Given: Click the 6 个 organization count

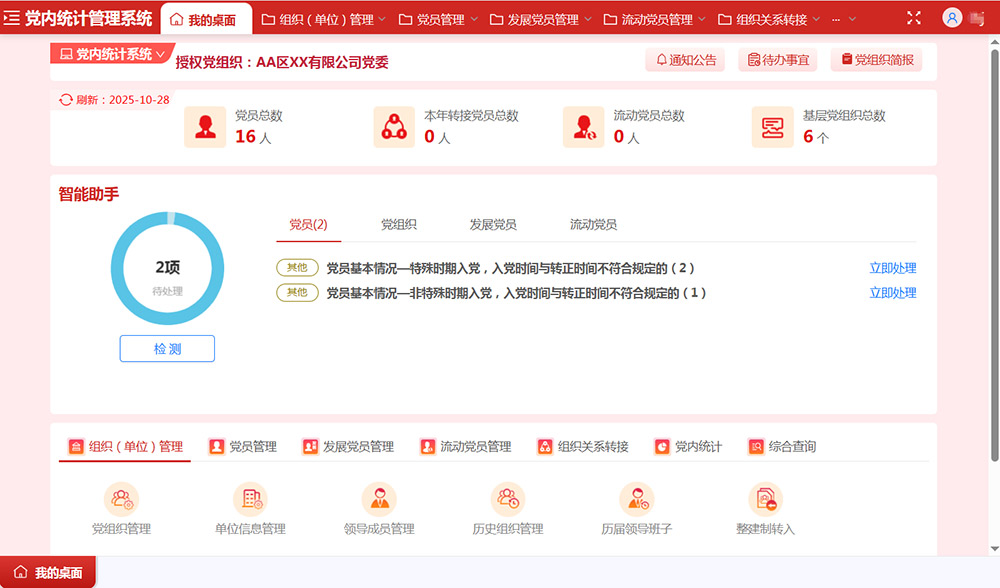Looking at the screenshot, I should (x=816, y=136).
